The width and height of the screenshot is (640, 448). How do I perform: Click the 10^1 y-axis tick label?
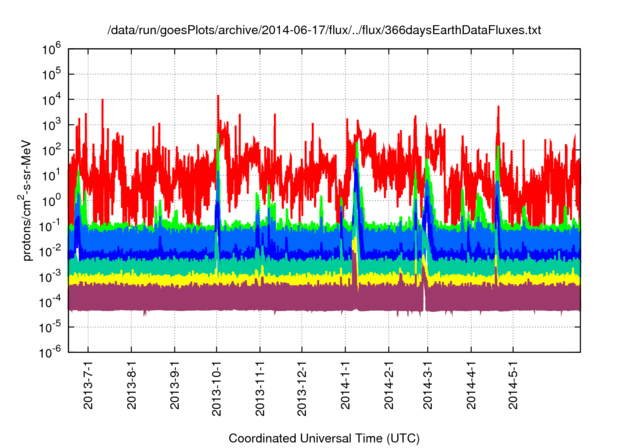point(51,175)
